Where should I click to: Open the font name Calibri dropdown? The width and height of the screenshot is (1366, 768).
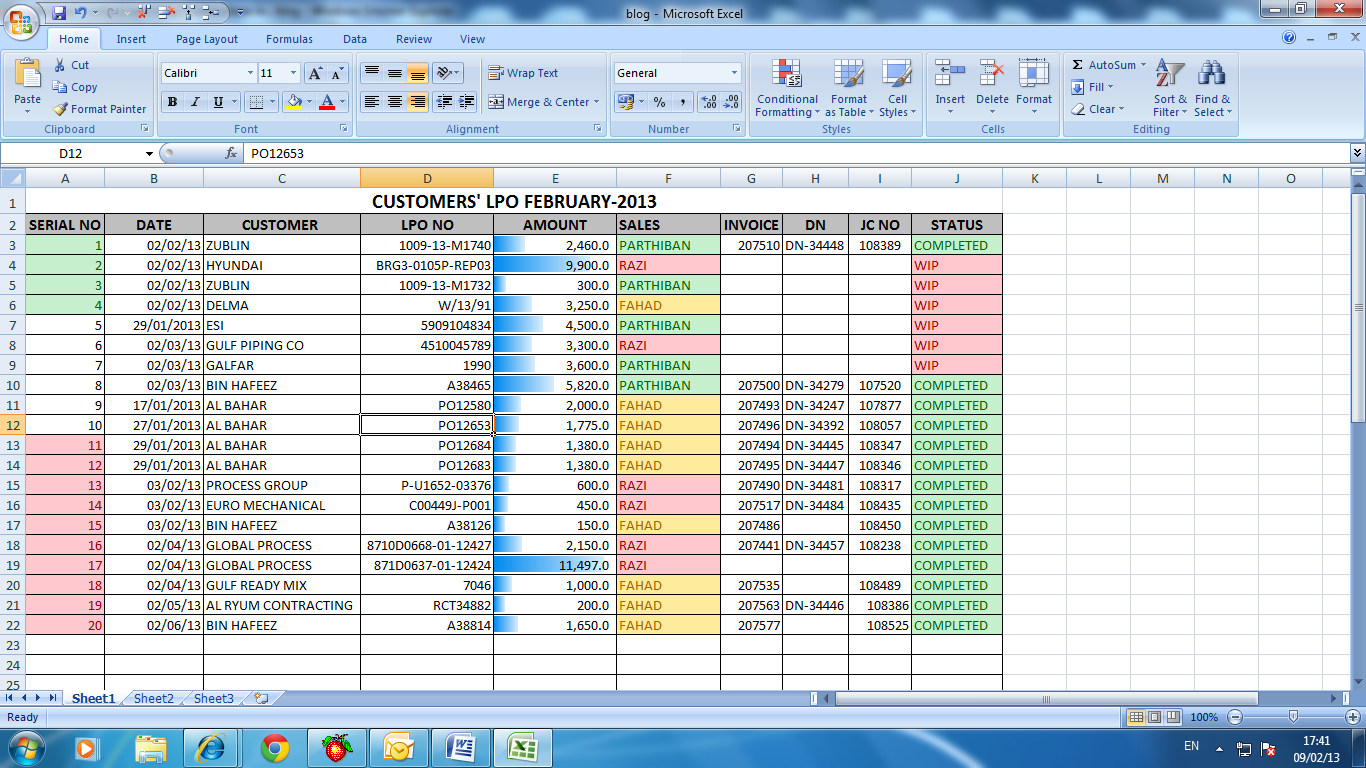click(x=250, y=73)
